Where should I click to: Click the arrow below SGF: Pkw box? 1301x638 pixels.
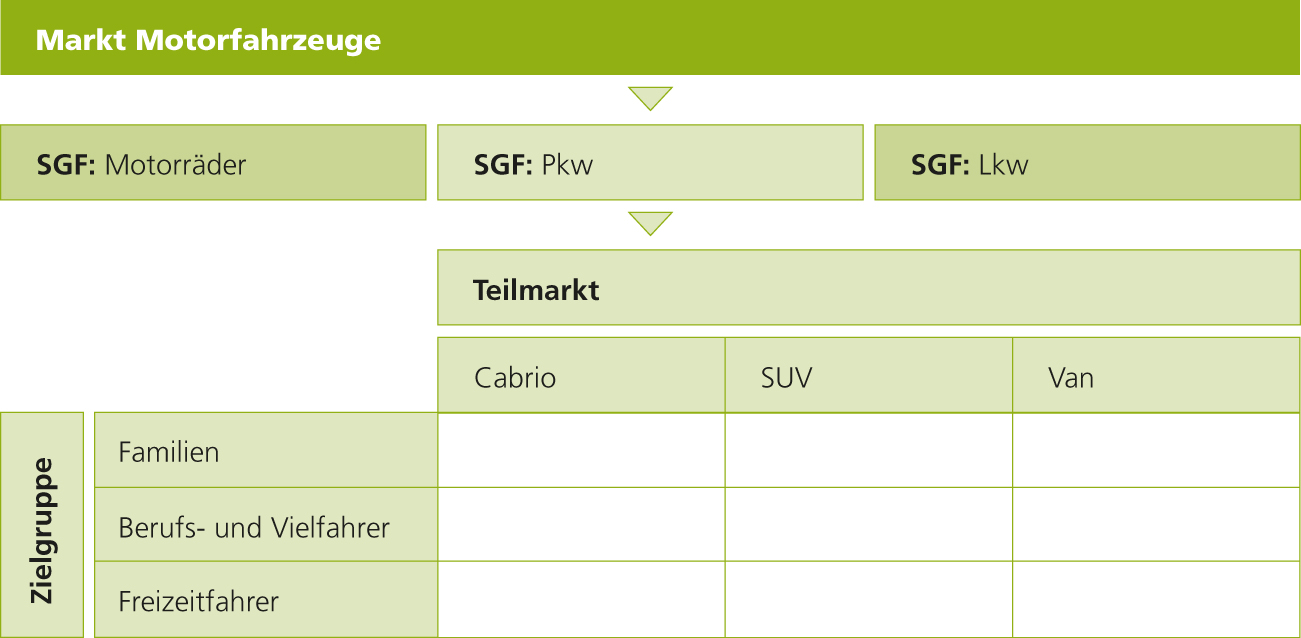tap(650, 223)
